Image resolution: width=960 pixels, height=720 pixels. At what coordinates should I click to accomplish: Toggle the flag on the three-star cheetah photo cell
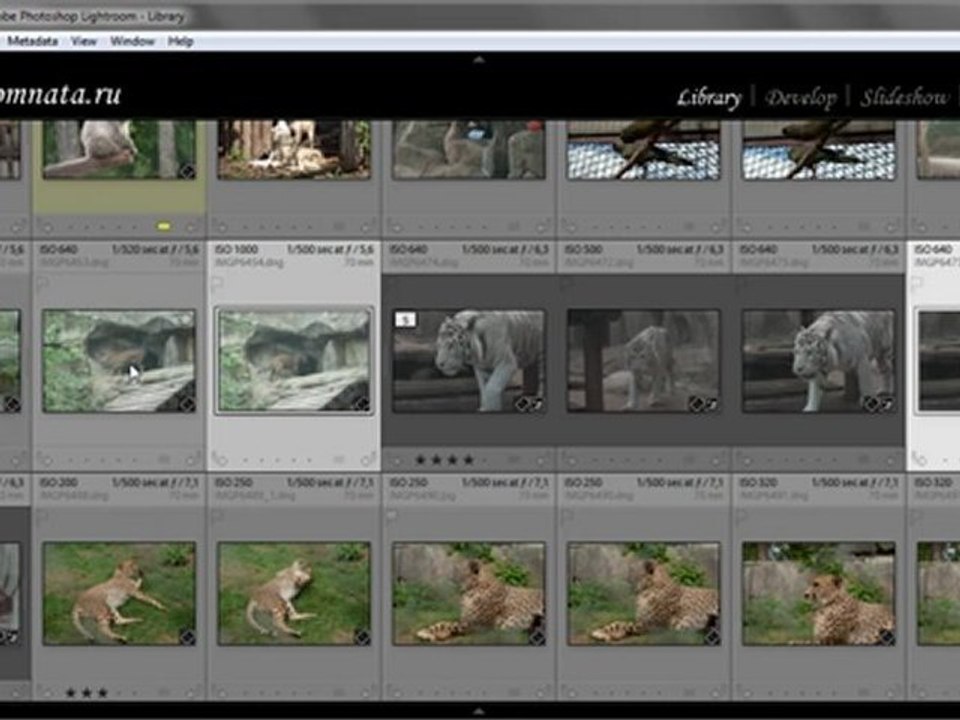click(x=41, y=517)
